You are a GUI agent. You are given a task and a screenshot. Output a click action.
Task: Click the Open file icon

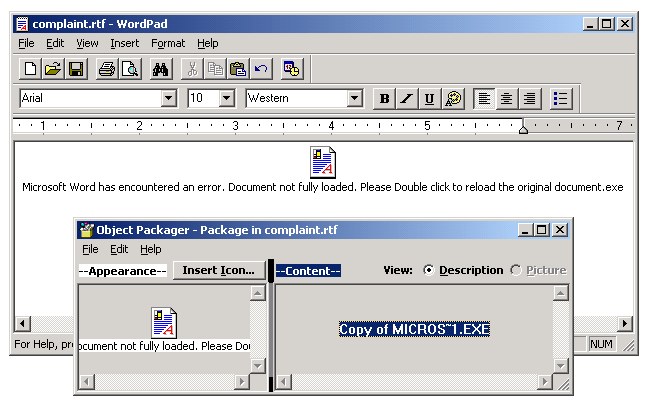pos(53,69)
